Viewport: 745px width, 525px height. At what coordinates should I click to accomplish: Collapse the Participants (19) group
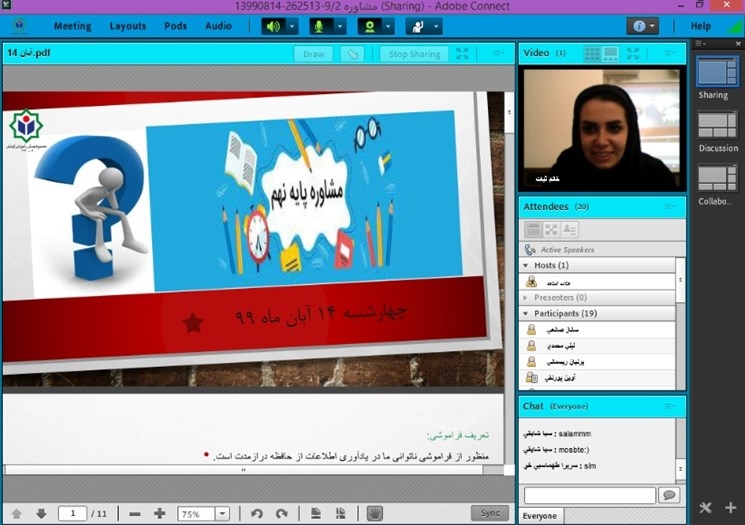[524, 313]
